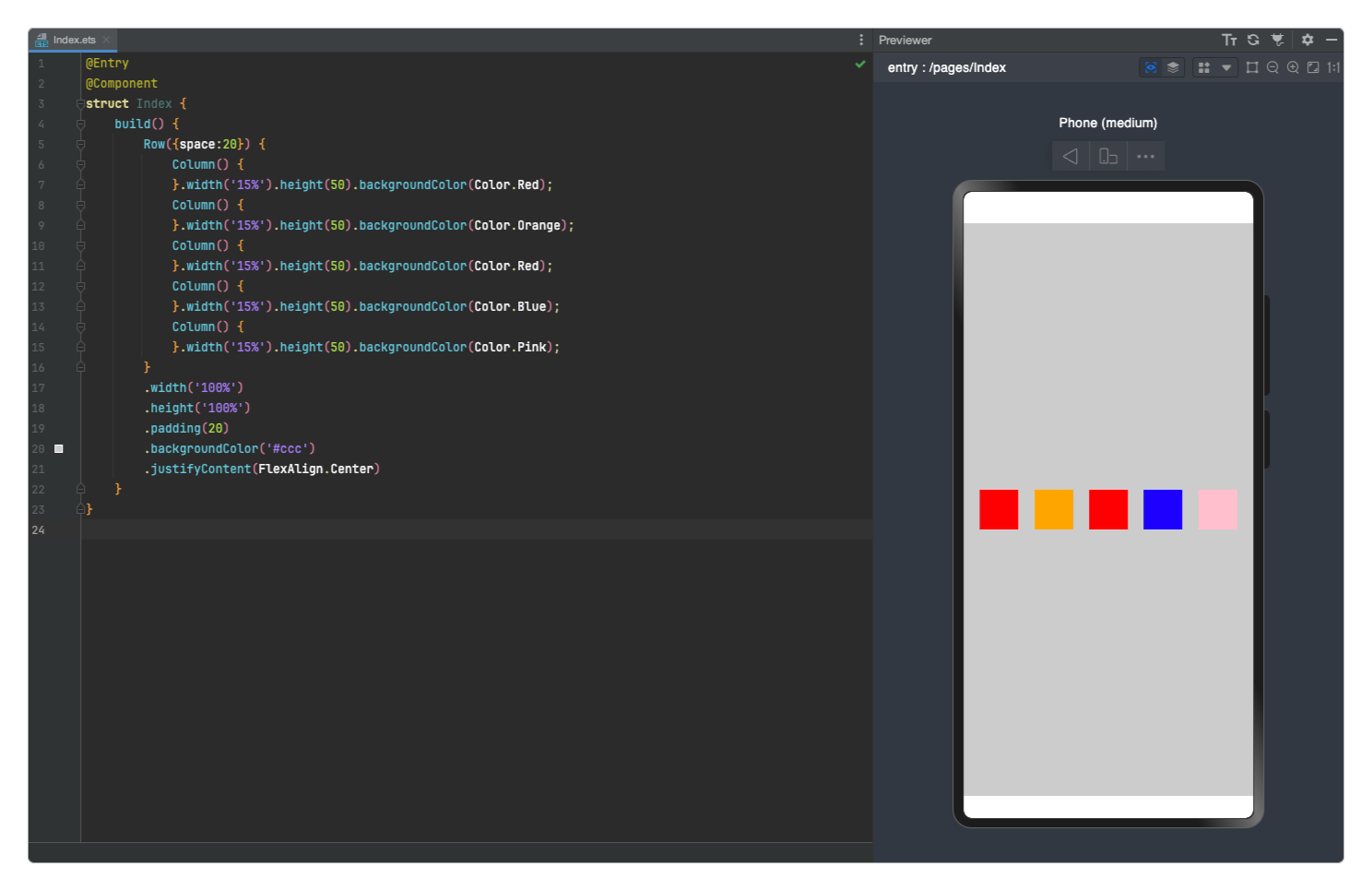Collapse the Column fold on line 12

[80, 286]
